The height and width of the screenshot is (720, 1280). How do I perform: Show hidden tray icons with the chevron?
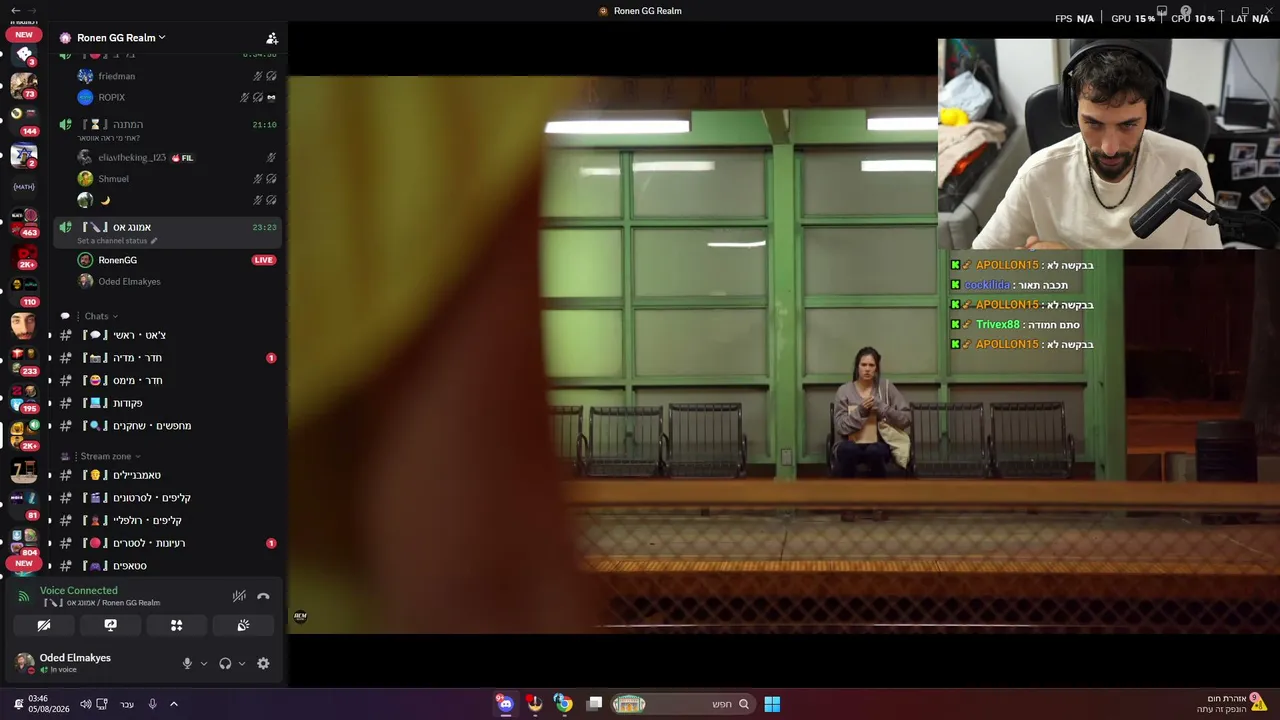[x=174, y=704]
